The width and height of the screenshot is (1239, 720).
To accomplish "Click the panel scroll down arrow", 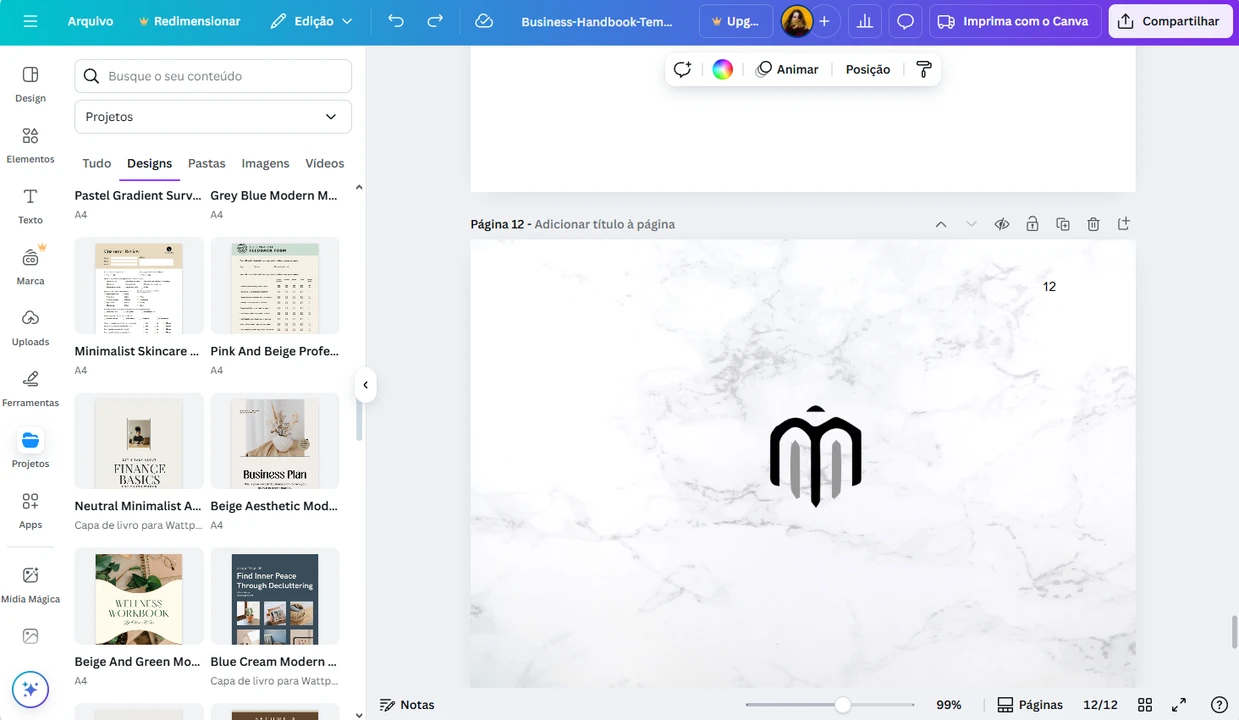I will pos(359,714).
